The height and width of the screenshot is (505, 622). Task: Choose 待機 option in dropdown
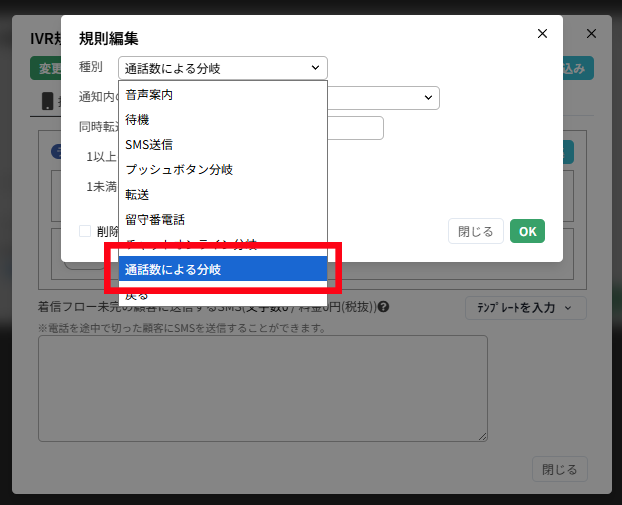[x=223, y=120]
